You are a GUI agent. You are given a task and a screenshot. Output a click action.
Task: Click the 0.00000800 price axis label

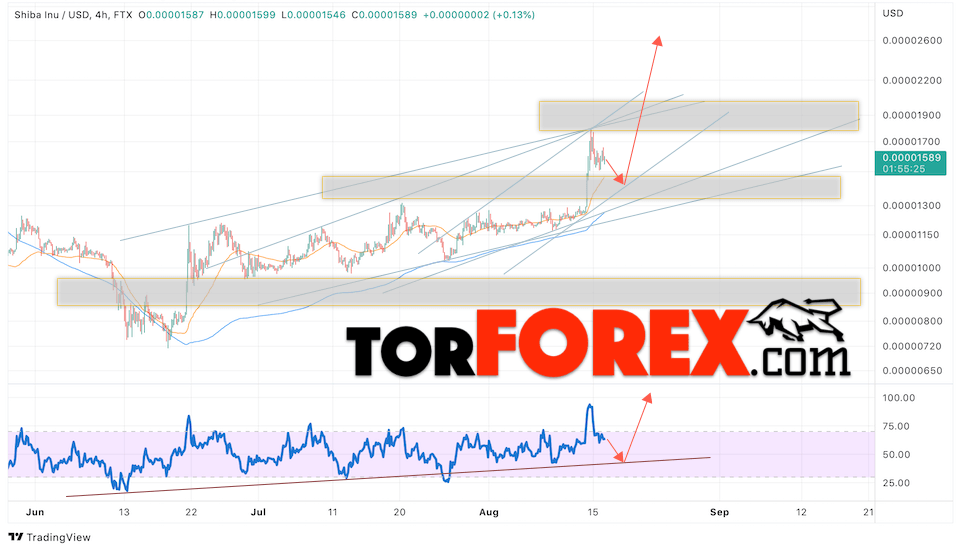(912, 321)
